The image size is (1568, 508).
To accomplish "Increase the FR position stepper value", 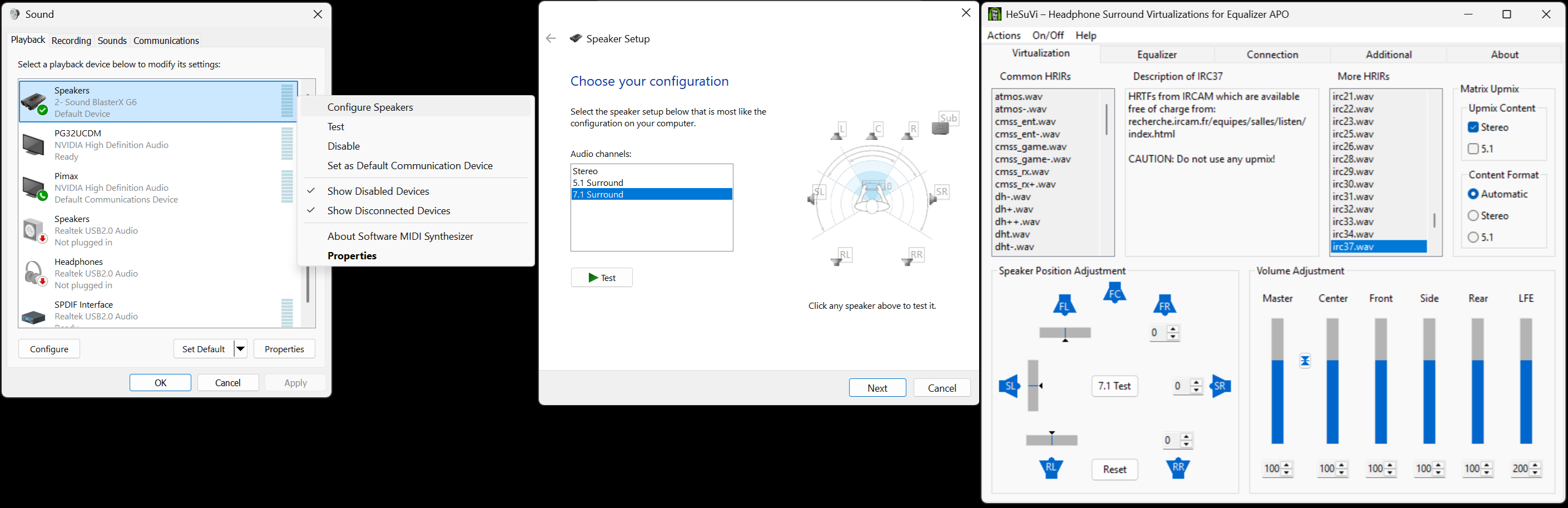I will 1173,329.
